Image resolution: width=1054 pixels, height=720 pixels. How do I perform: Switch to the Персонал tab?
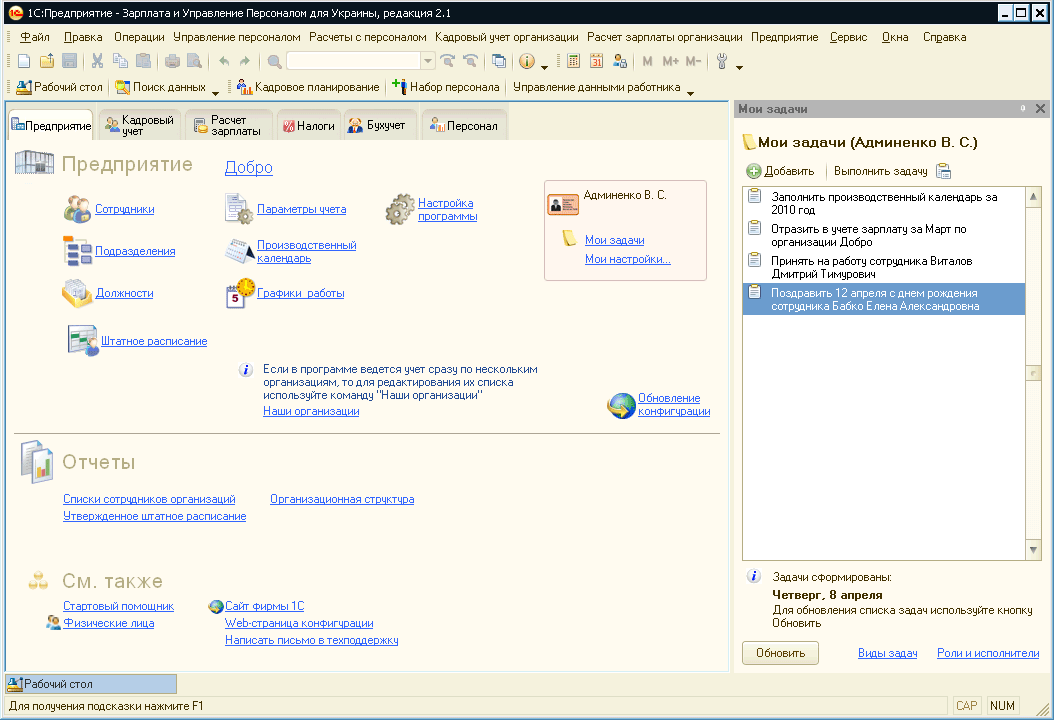click(x=464, y=125)
